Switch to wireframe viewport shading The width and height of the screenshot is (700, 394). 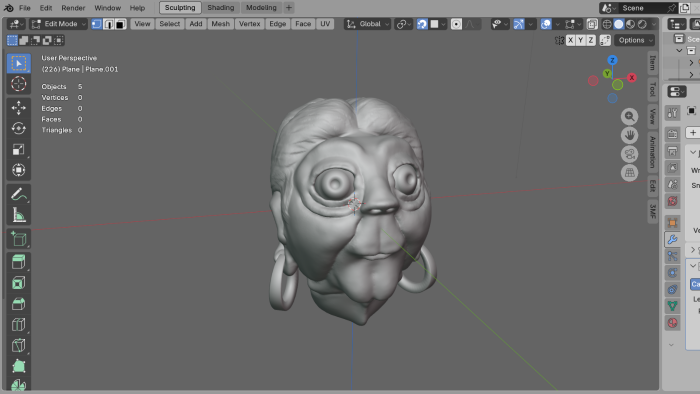[x=607, y=24]
